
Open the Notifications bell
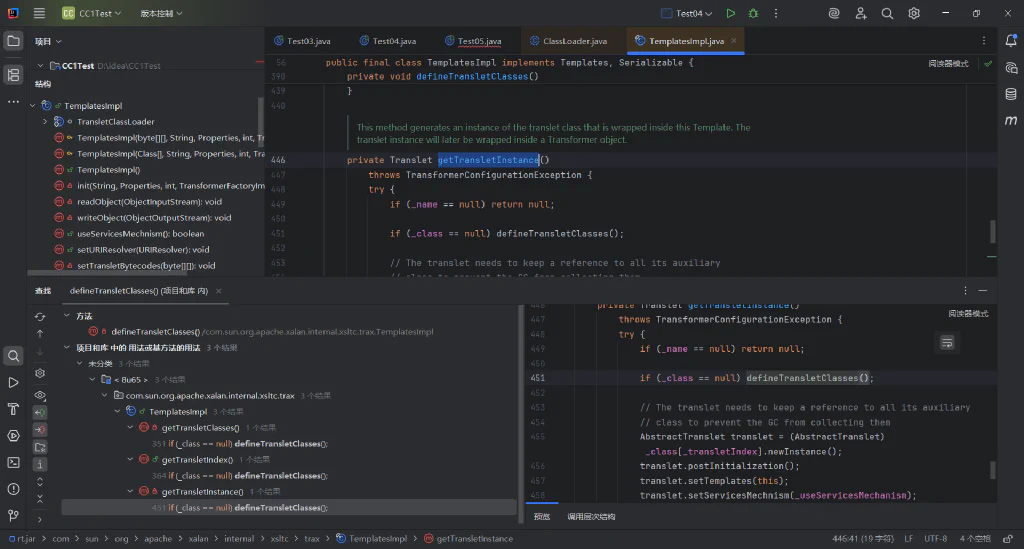coord(1011,40)
